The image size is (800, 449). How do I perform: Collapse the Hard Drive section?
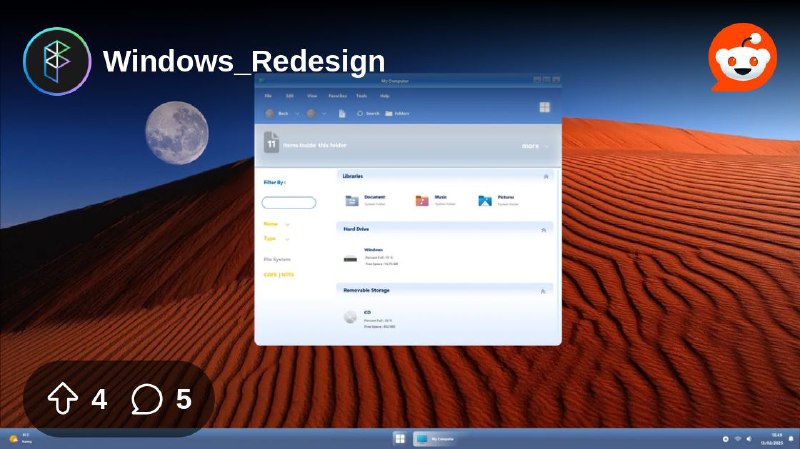point(543,230)
